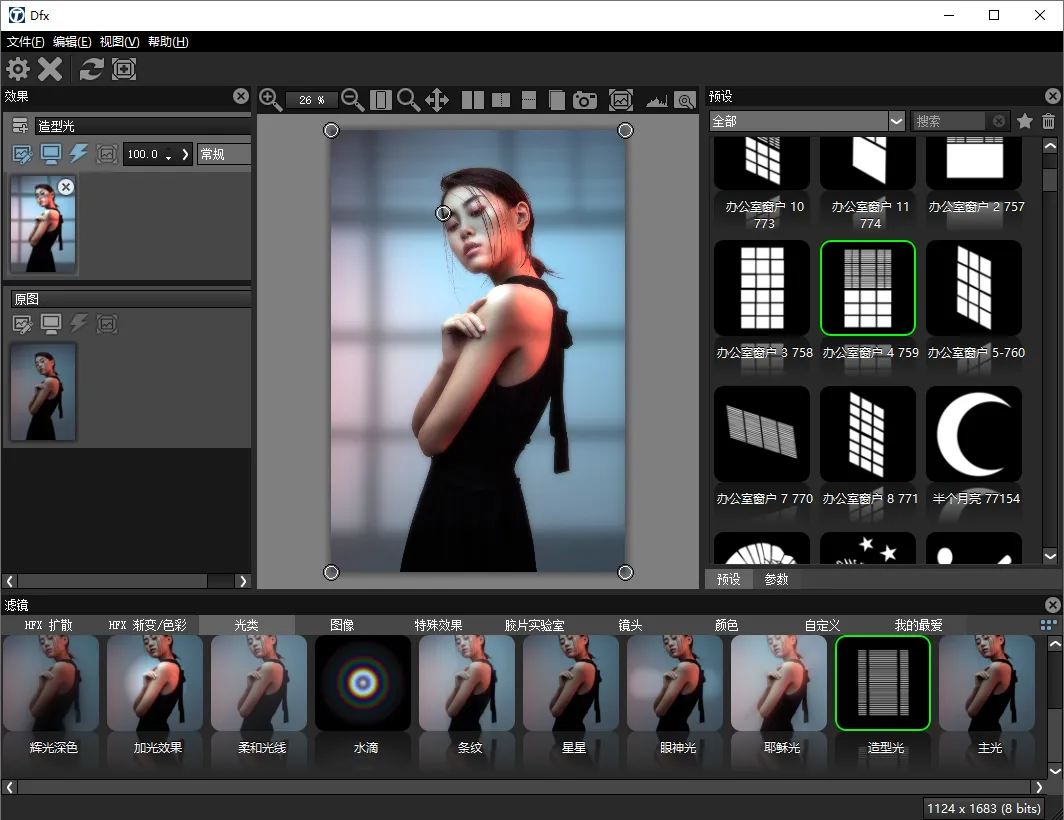
Task: Click the 搜索 preset search field
Action: (949, 121)
